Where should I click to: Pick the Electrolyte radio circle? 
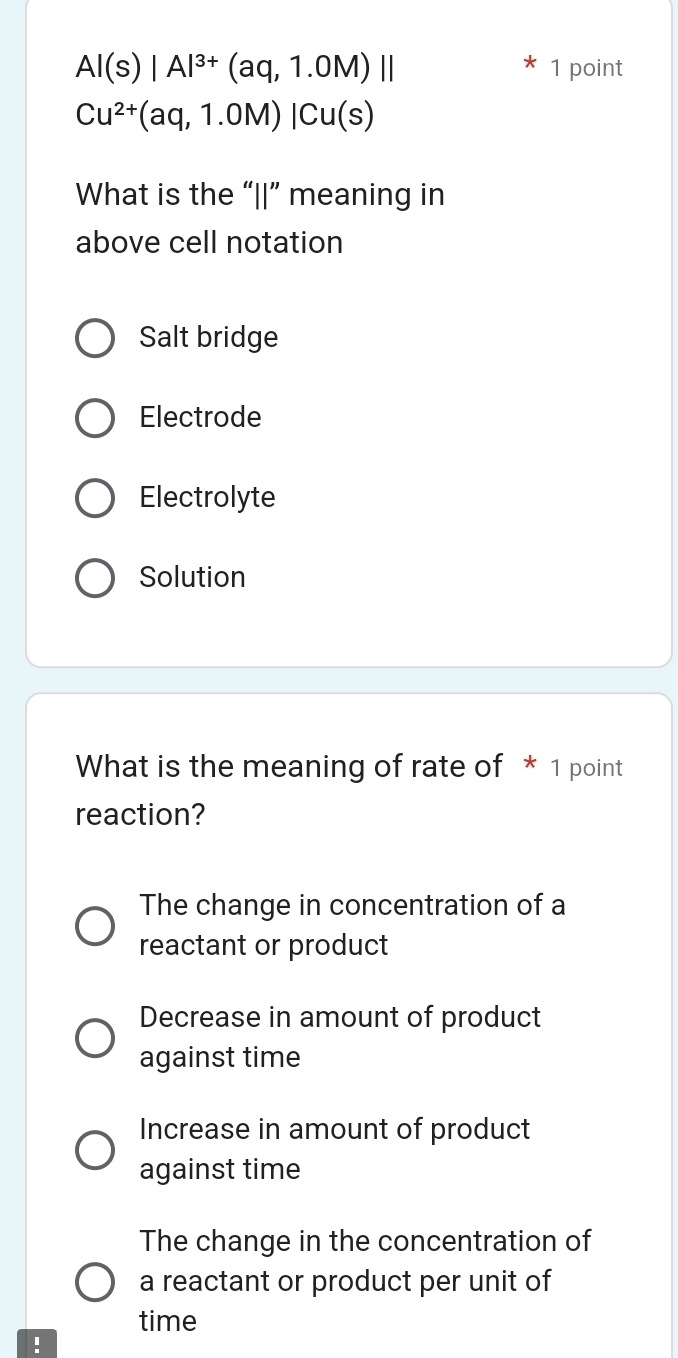click(95, 498)
